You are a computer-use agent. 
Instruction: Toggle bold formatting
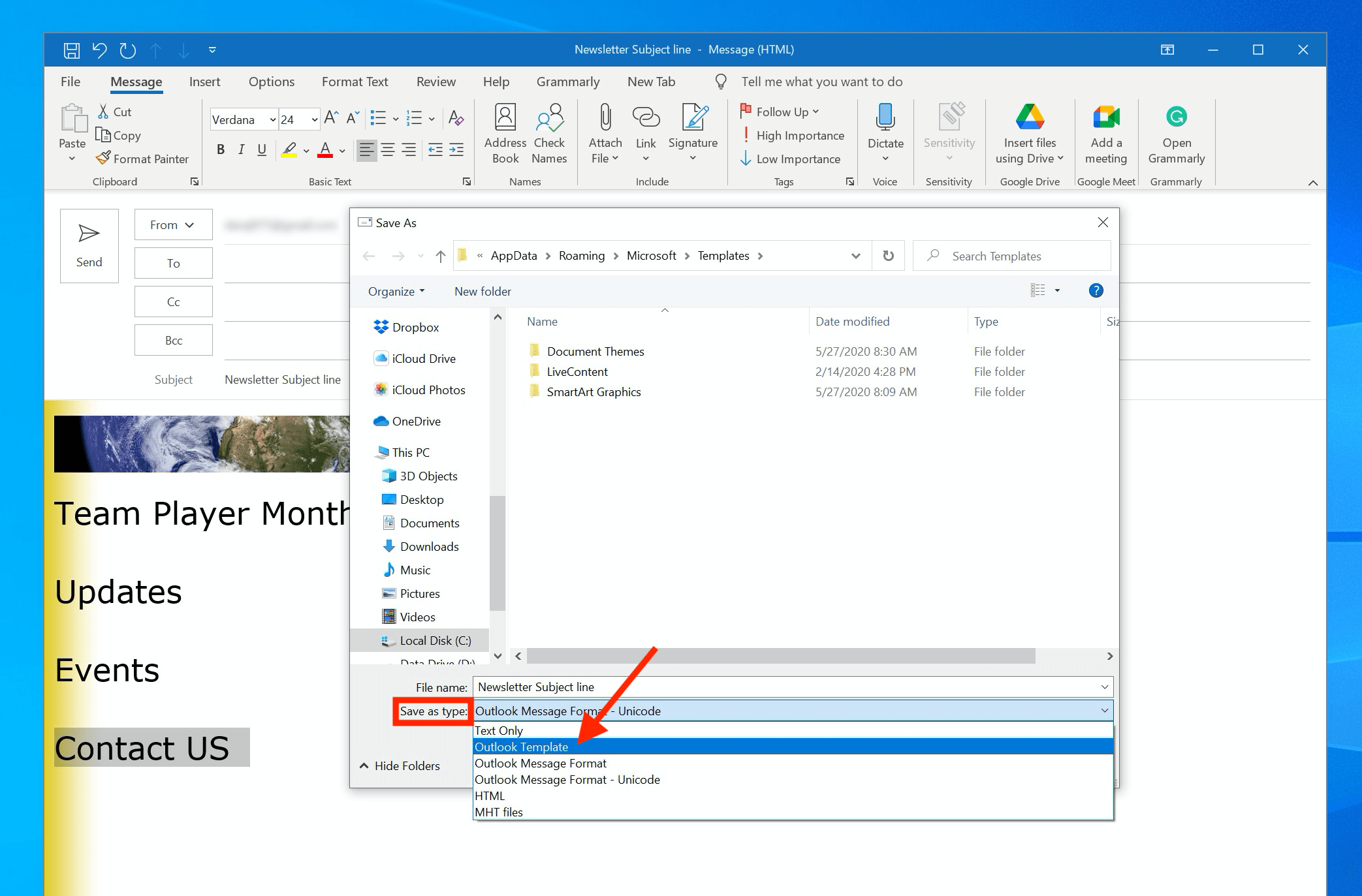click(x=221, y=150)
